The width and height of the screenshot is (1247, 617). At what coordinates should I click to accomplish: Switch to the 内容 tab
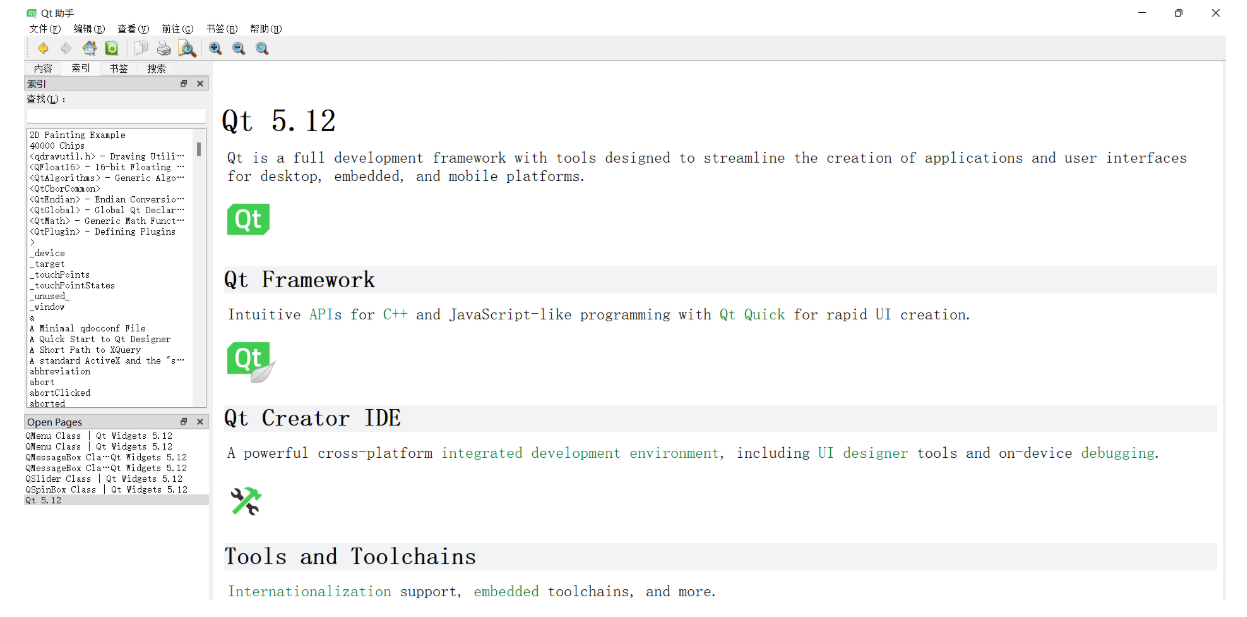(43, 69)
